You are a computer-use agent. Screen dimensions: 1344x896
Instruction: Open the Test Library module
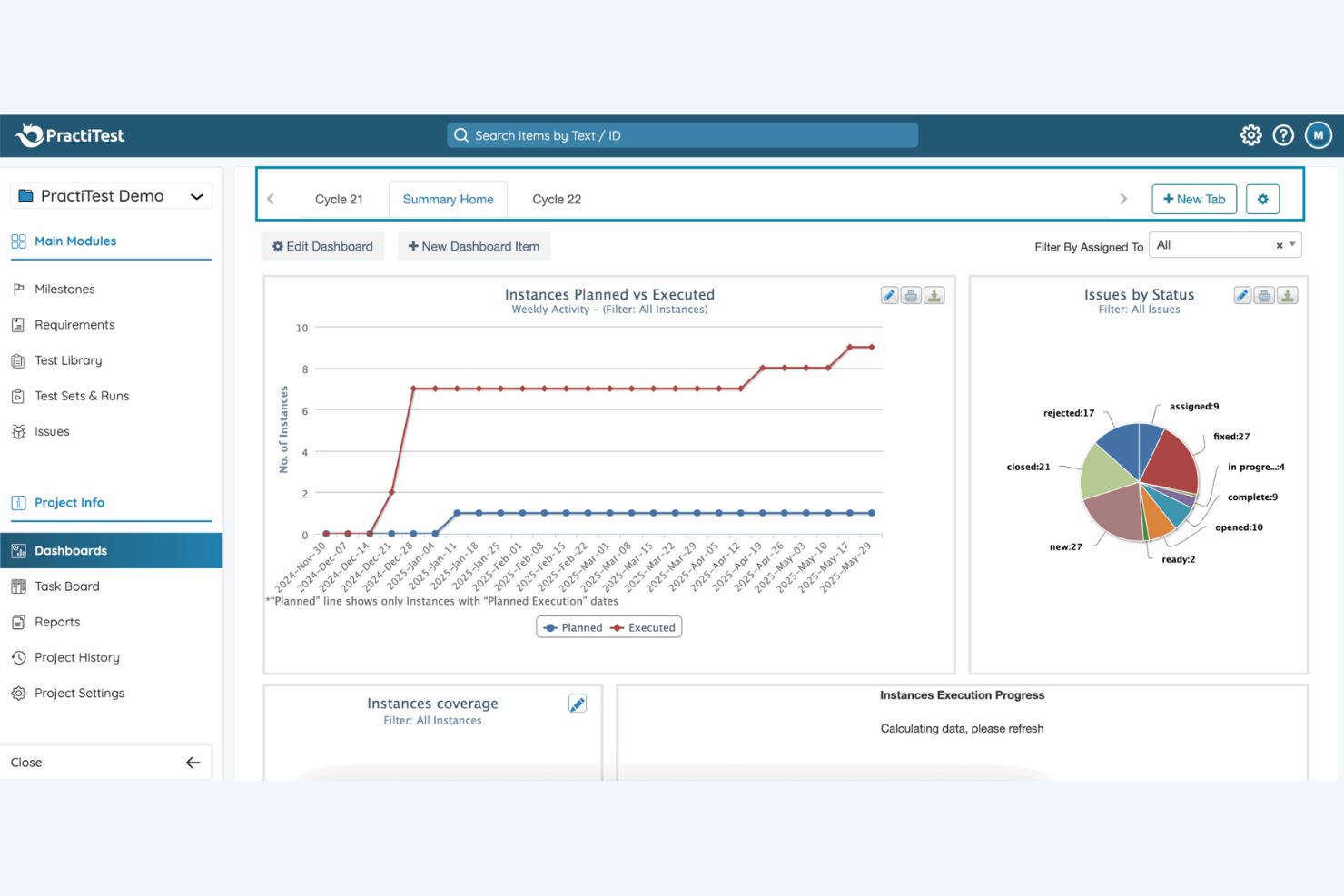point(67,360)
